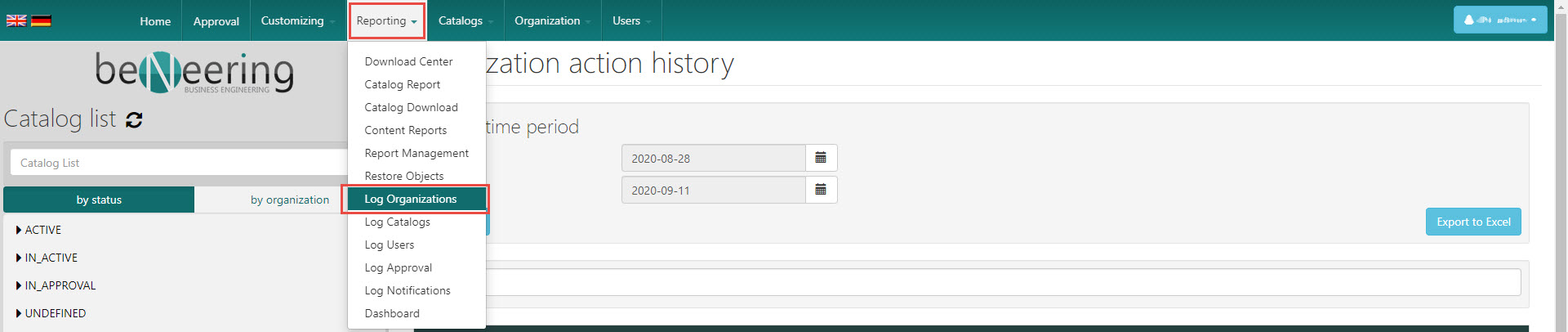The height and width of the screenshot is (332, 1568).
Task: Select the by status tab
Action: [x=99, y=200]
